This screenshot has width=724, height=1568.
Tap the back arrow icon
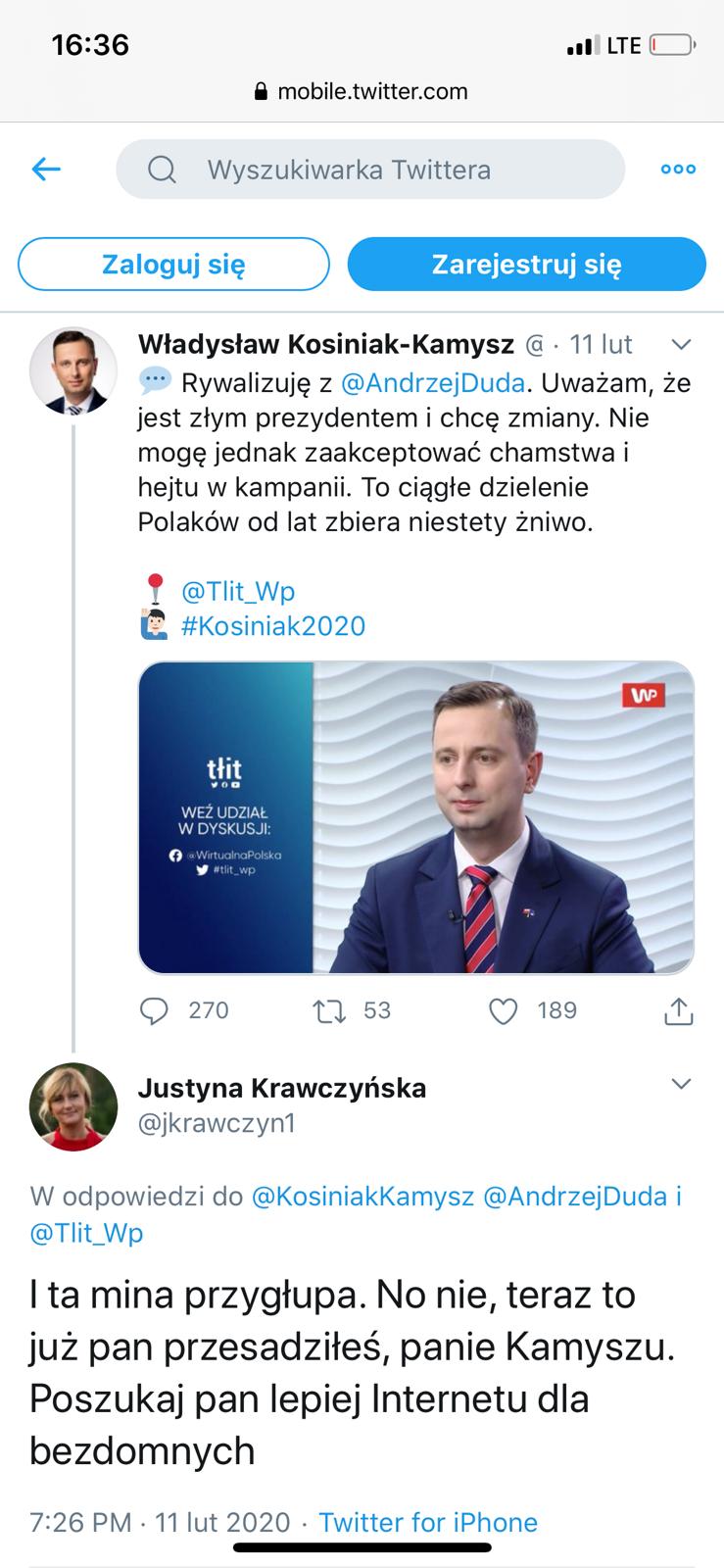point(47,170)
